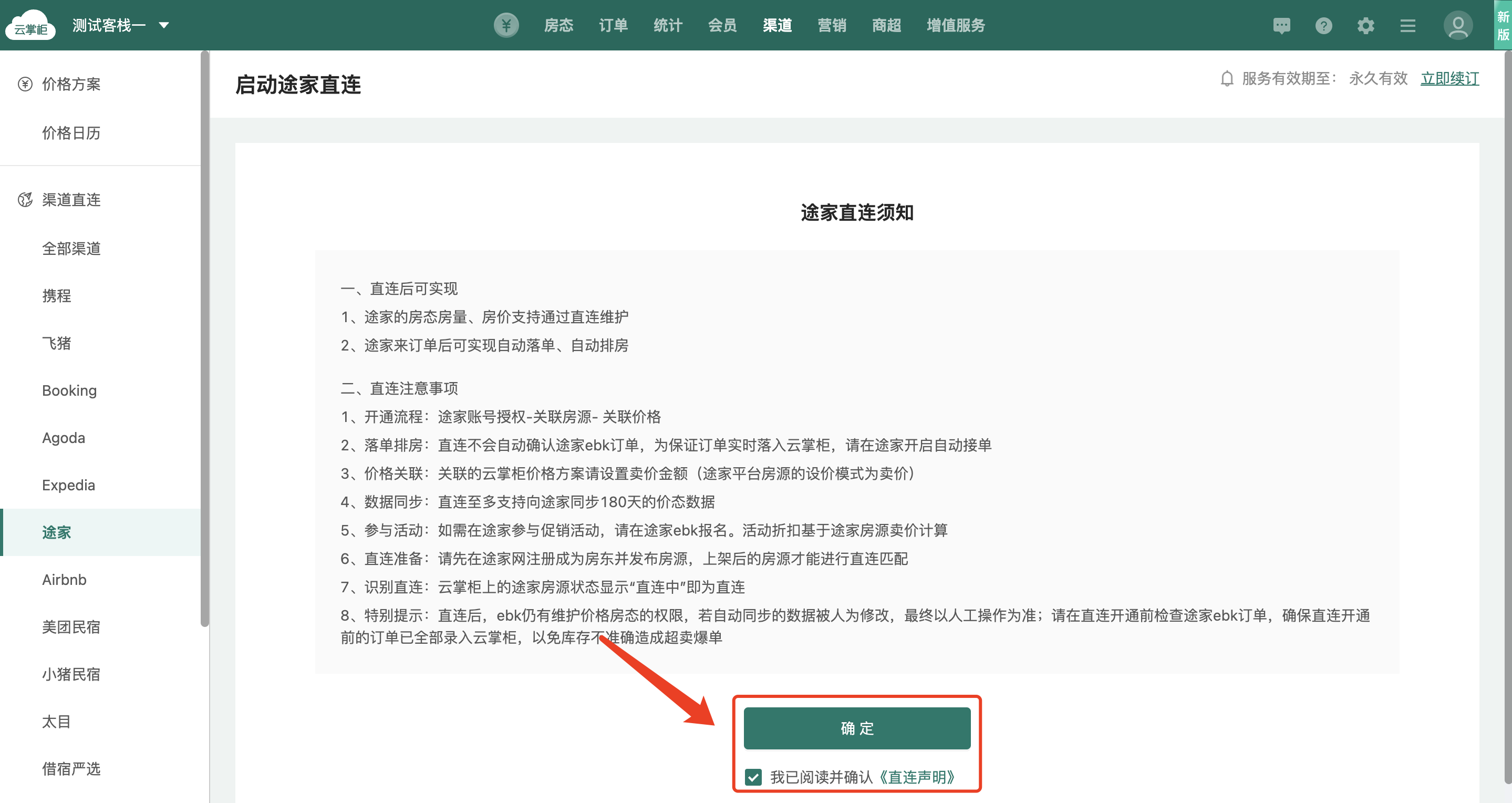Click the yen currency icon in top bar
The image size is (1512, 803).
[x=506, y=25]
